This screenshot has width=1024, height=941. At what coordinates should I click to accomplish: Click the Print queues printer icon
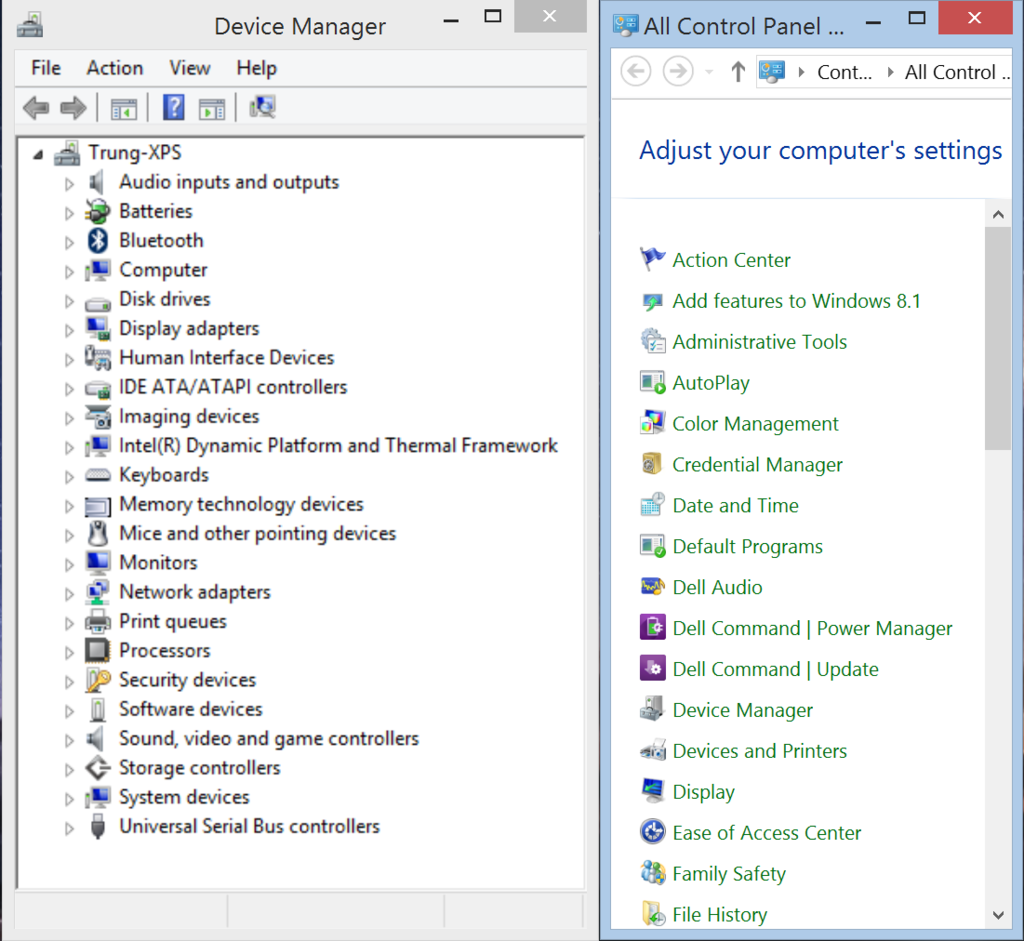coord(98,621)
